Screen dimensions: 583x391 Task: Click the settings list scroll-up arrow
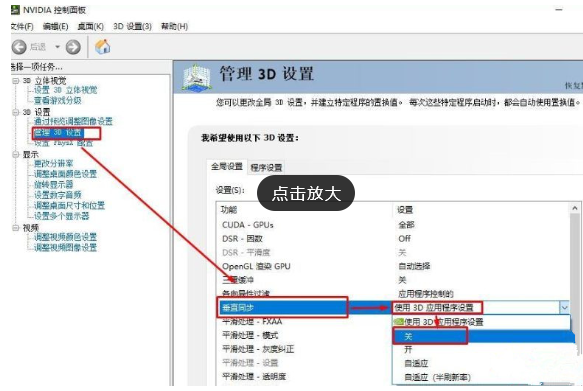click(575, 209)
